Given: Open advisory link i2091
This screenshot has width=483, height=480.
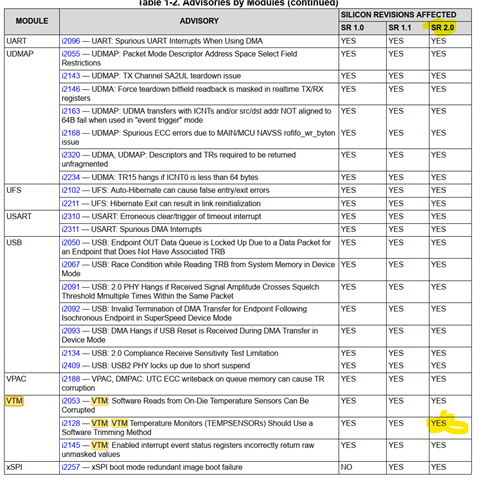Looking at the screenshot, I should 71,287.
